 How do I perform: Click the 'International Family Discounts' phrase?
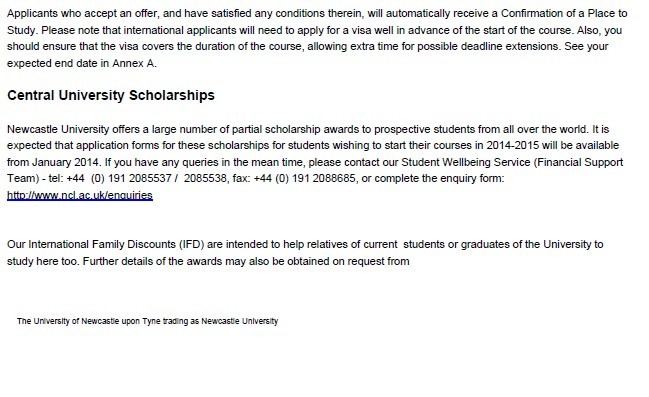point(102,245)
